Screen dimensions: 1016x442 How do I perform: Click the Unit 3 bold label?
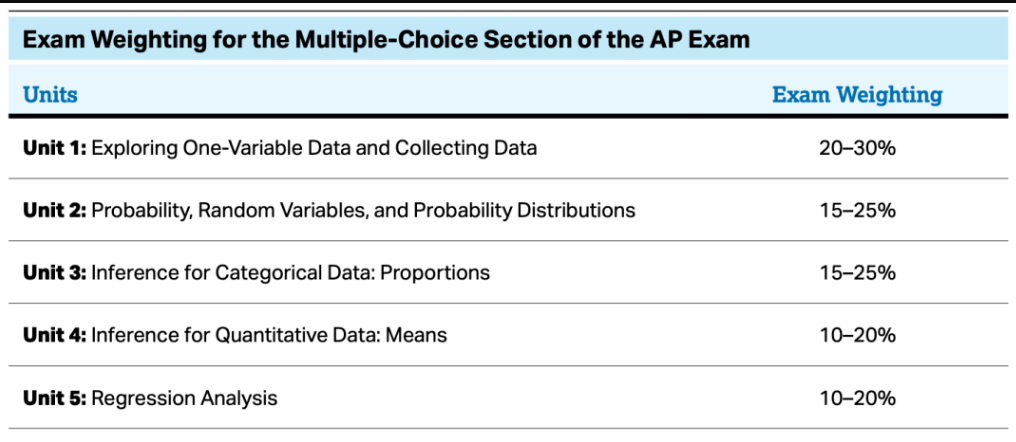54,273
